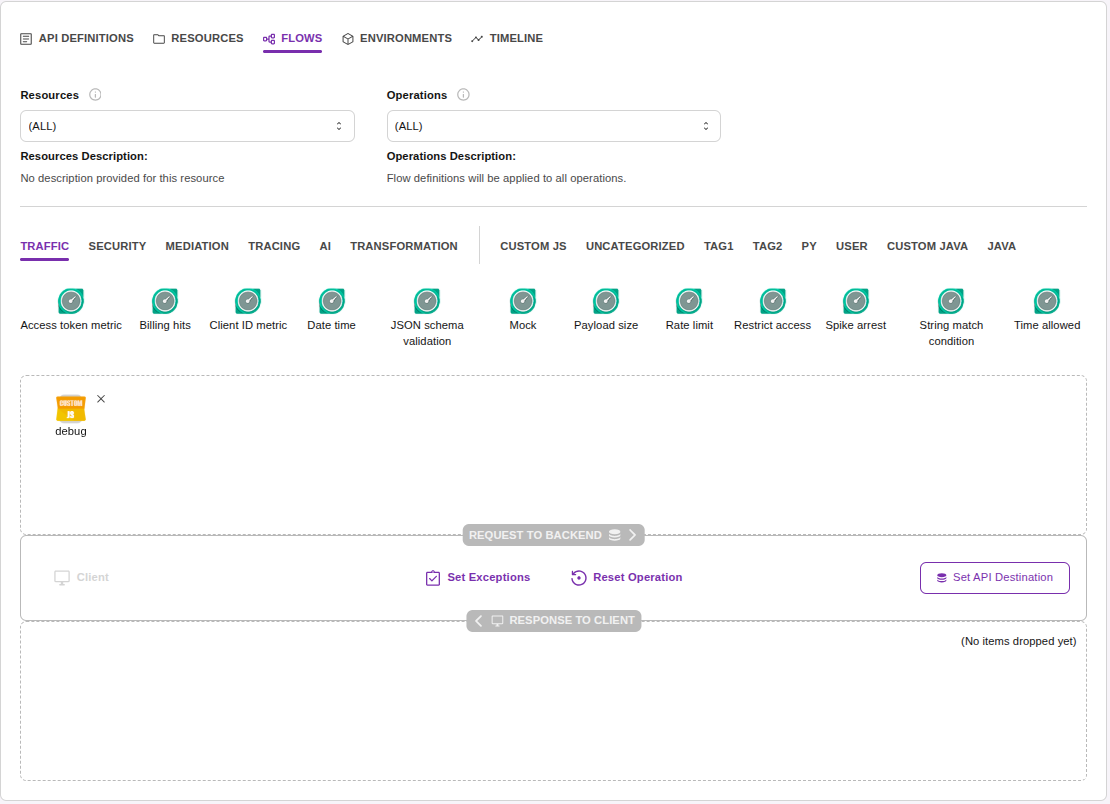The height and width of the screenshot is (804, 1110).
Task: Switch to the Security policy tab
Action: [117, 246]
